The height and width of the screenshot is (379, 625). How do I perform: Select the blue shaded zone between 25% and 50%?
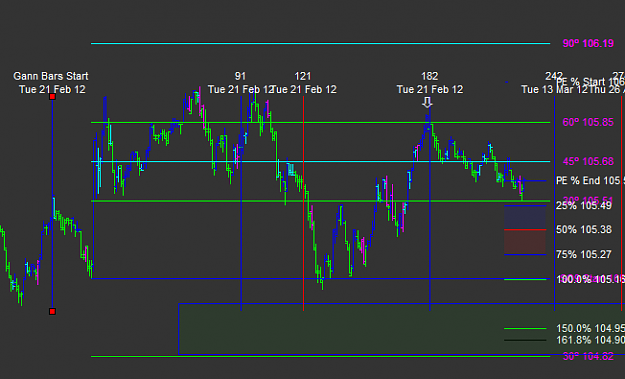tap(525, 218)
